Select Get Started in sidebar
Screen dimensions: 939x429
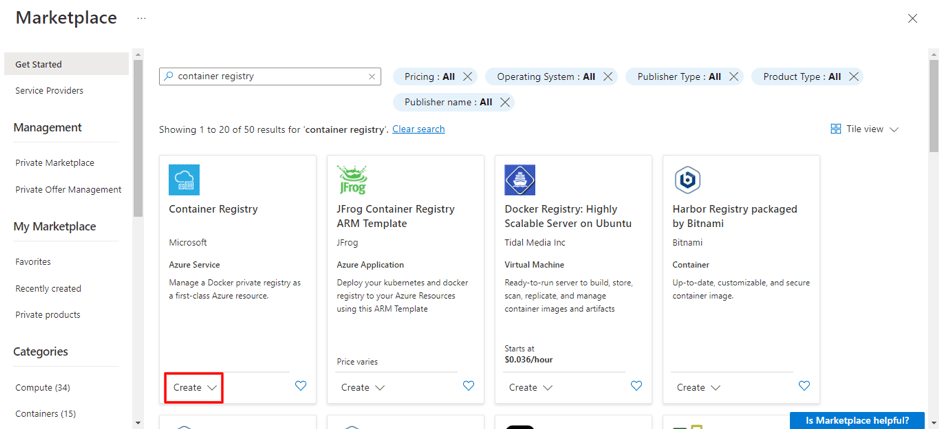[66, 64]
